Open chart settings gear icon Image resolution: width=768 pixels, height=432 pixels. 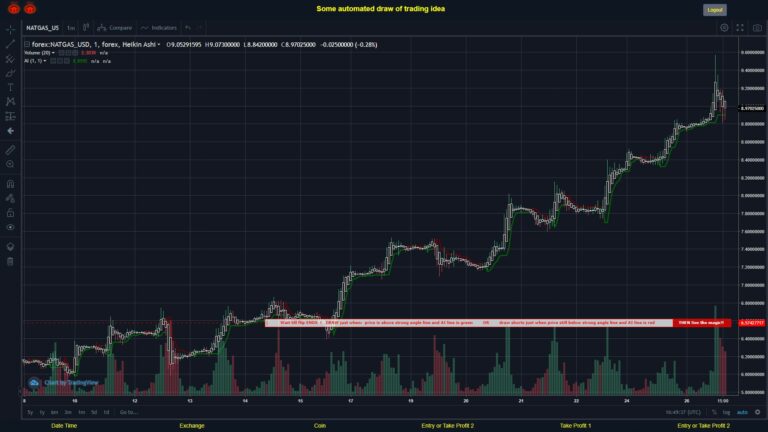(x=724, y=28)
